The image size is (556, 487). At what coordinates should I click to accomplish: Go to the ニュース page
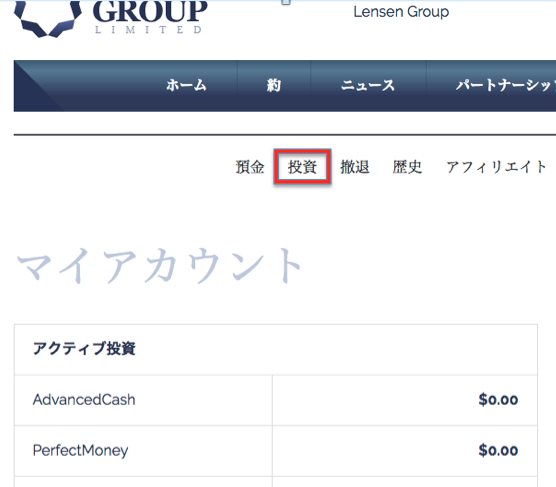pos(368,85)
